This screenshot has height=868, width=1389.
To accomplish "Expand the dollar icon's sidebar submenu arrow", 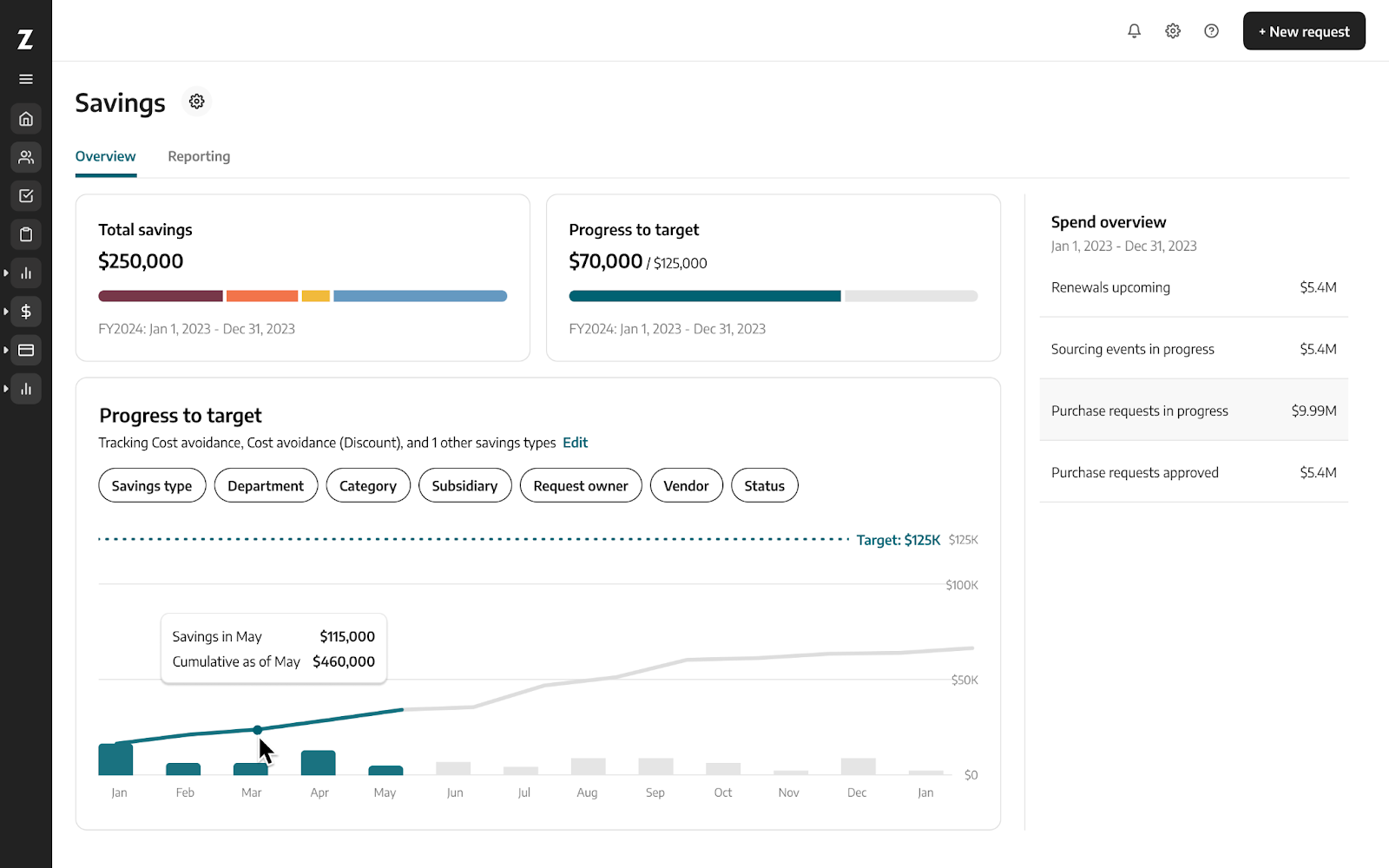I will (x=7, y=311).
